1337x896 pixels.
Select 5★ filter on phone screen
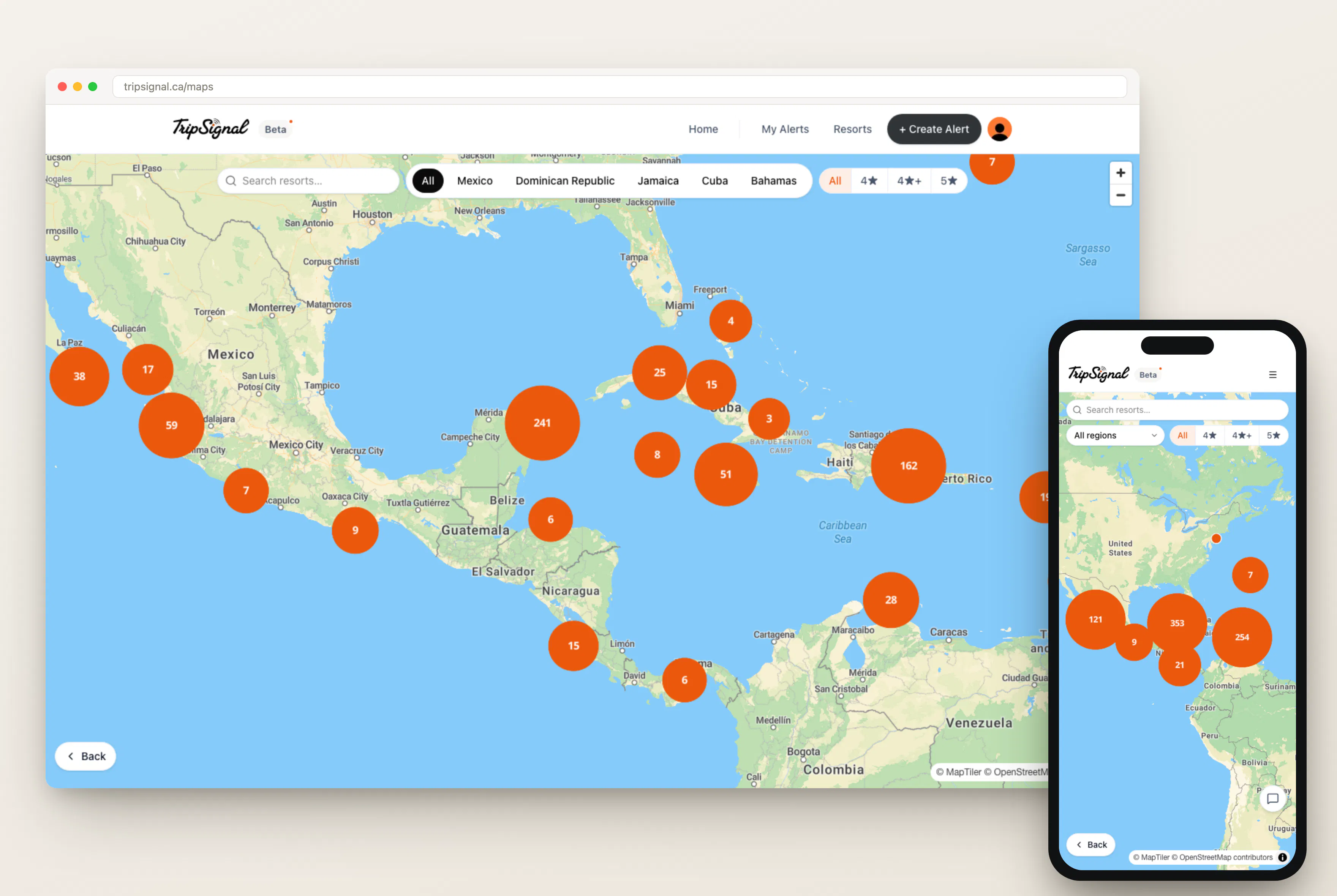[x=1273, y=435]
